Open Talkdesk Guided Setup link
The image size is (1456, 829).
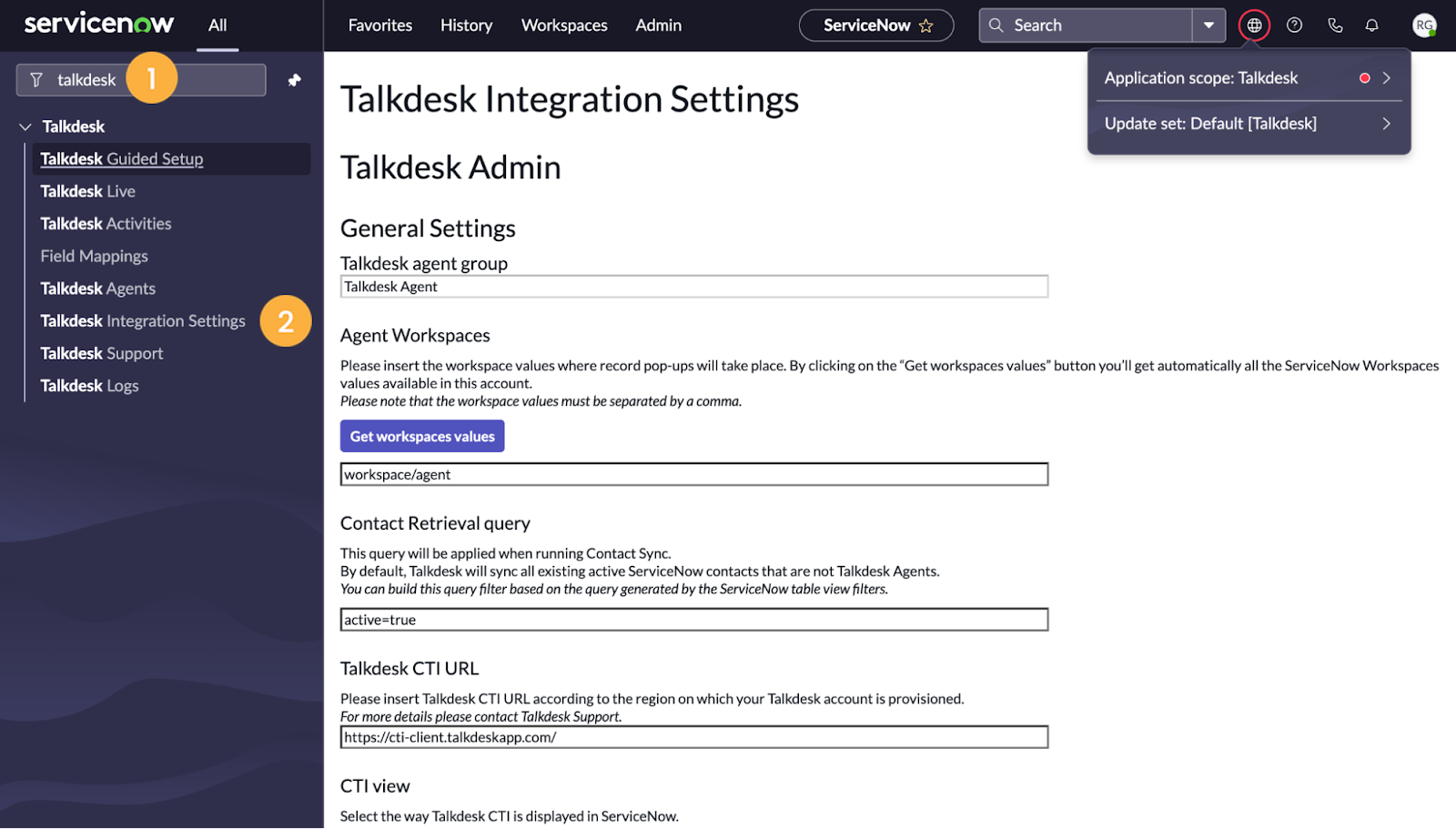pos(120,158)
